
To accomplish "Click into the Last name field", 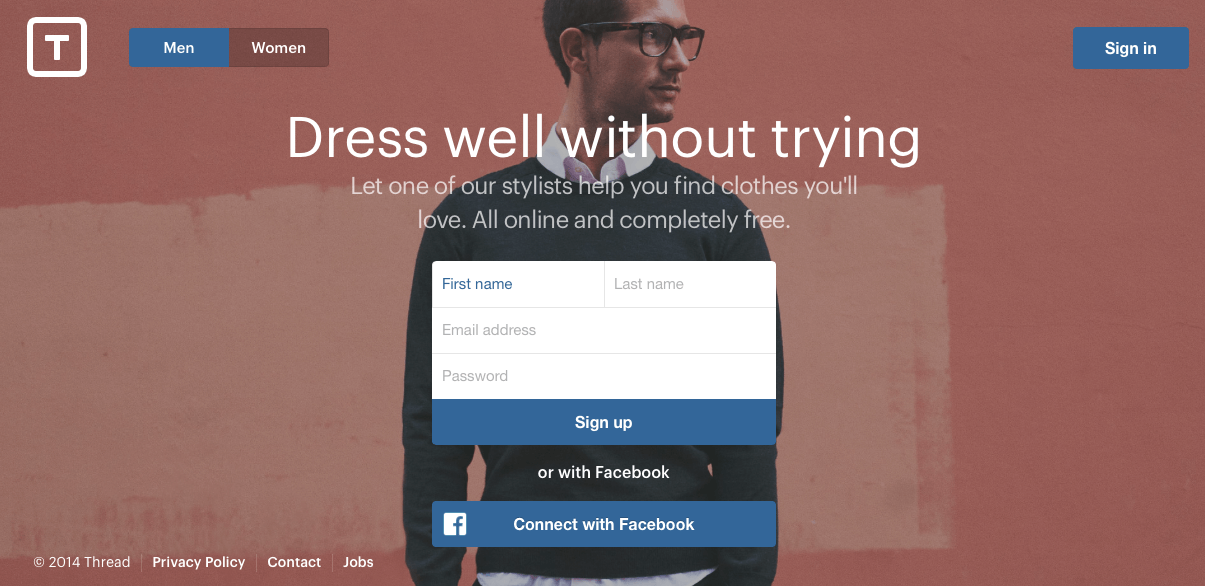I will coord(690,284).
